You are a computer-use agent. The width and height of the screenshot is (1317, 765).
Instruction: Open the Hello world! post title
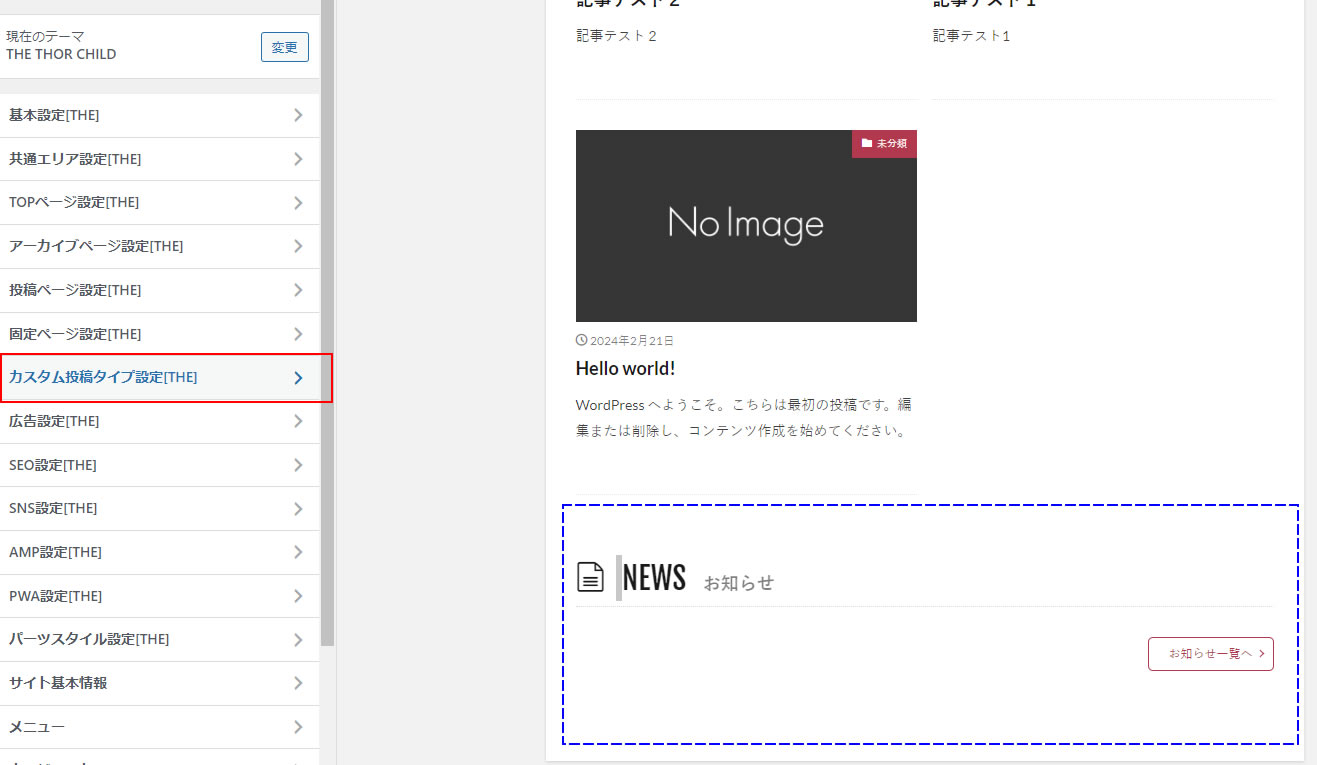click(625, 369)
